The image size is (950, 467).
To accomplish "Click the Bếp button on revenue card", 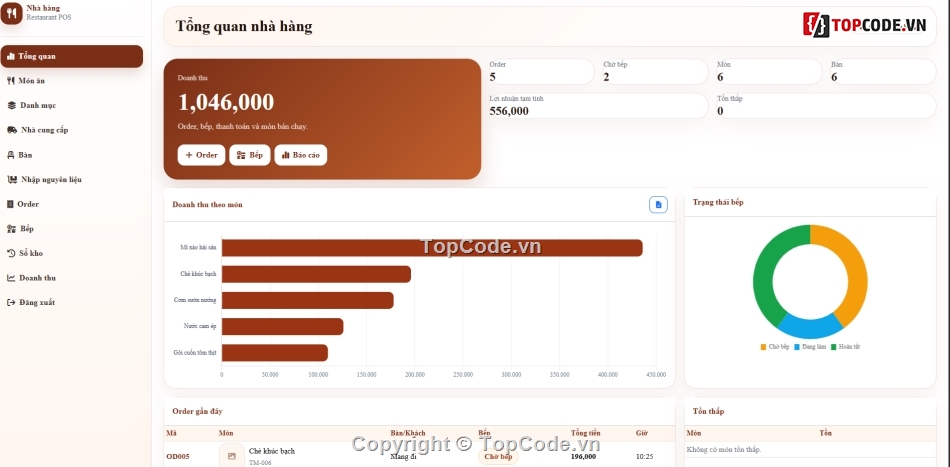I will coord(250,155).
